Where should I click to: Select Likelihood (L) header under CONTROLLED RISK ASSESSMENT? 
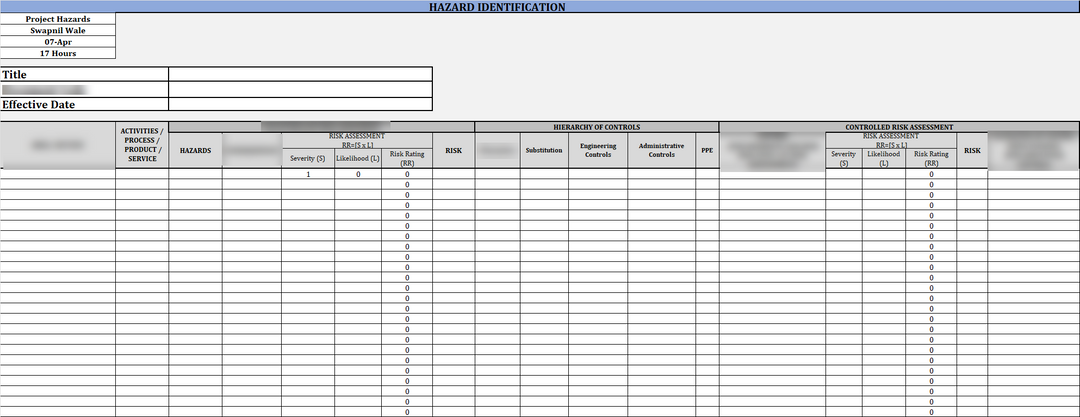[884, 159]
